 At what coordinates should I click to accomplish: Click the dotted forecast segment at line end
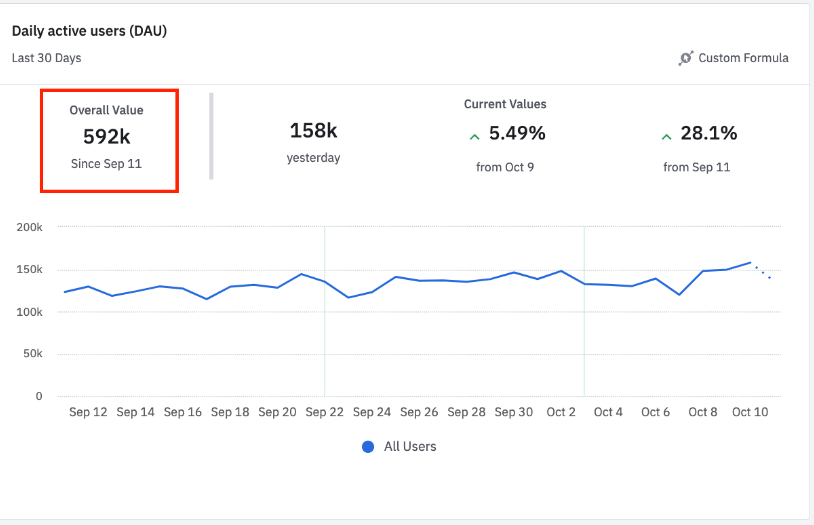tap(762, 271)
